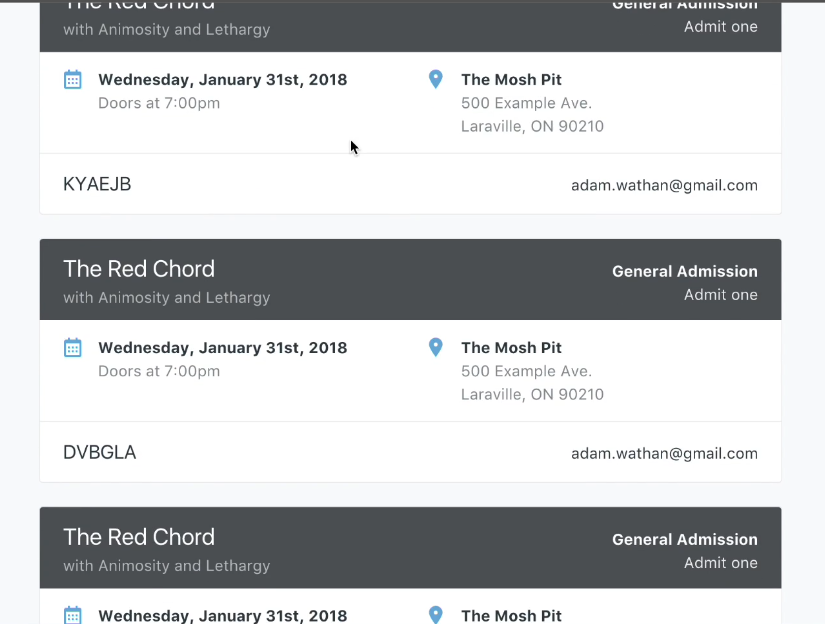Click location pin icon on DVBGLA ticket

click(435, 347)
